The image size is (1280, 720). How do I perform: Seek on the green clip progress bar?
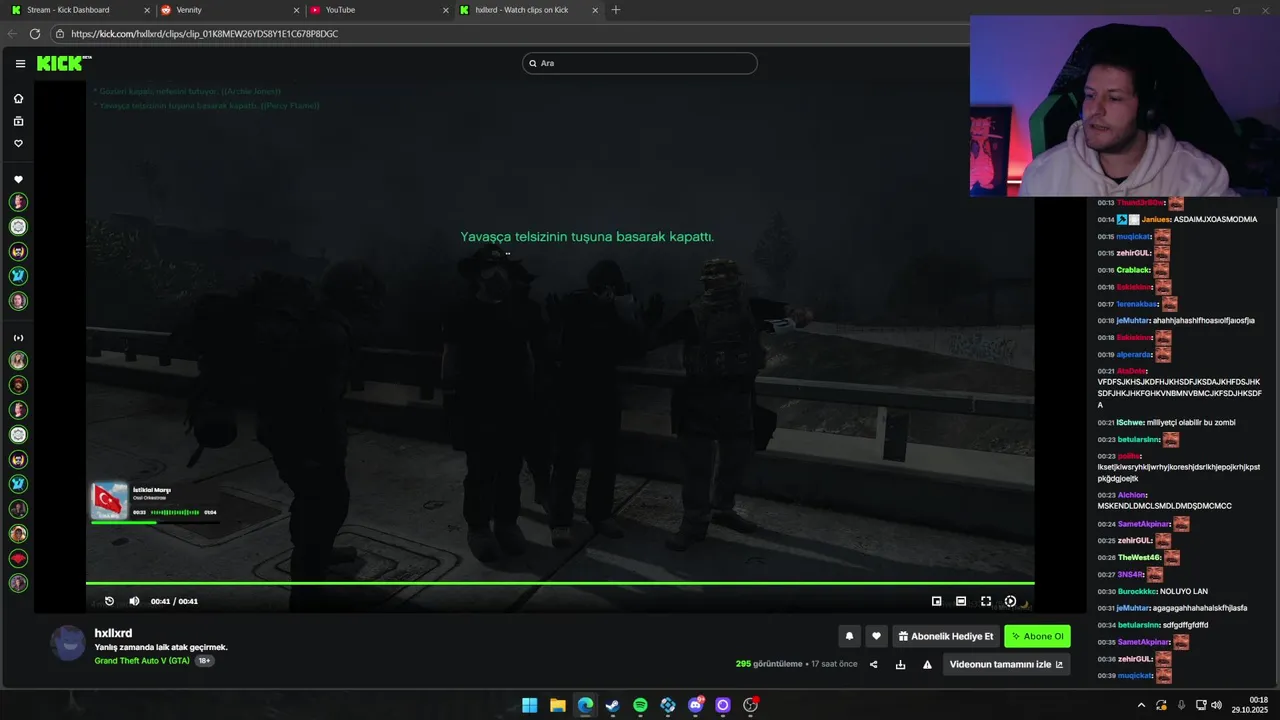click(560, 583)
